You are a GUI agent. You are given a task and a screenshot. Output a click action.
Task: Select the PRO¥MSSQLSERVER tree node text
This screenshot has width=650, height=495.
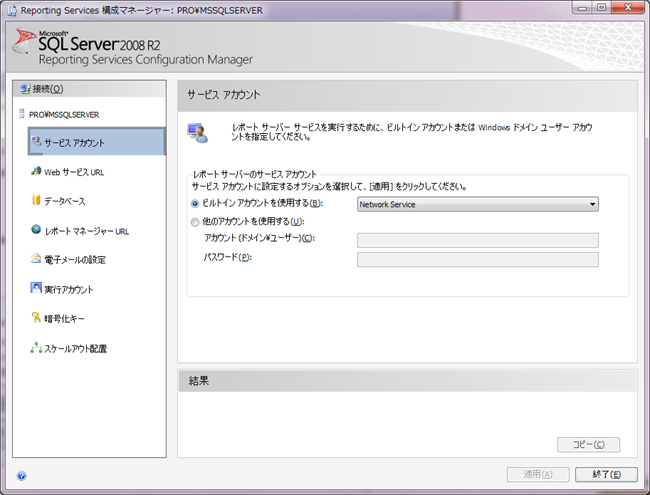[64, 115]
